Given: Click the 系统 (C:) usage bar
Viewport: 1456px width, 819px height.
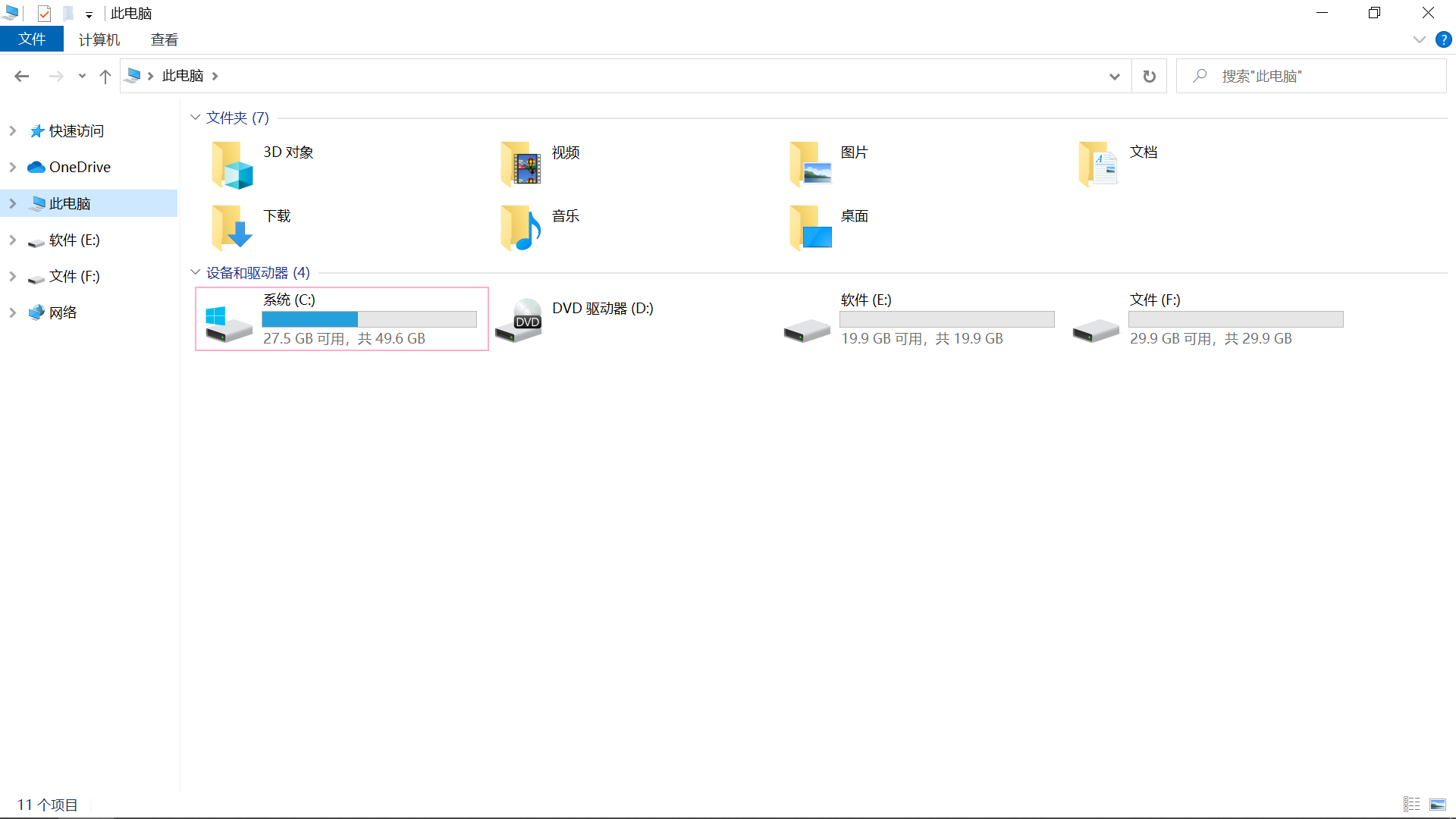Looking at the screenshot, I should (x=369, y=319).
